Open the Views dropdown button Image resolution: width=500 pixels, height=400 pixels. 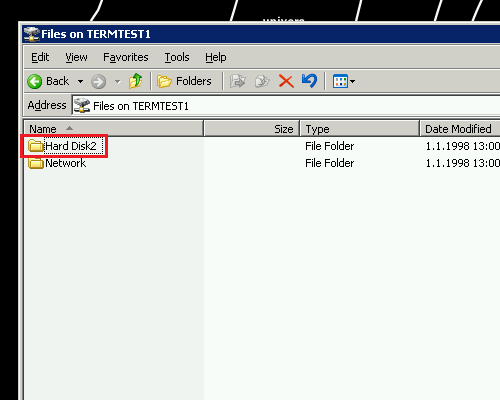(x=344, y=81)
